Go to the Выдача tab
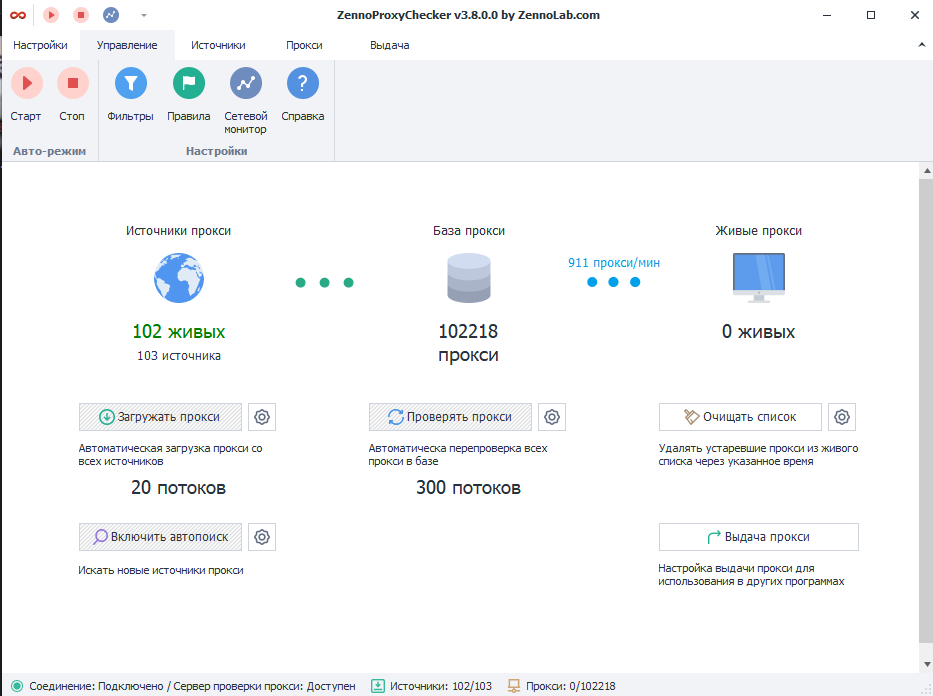Image resolution: width=933 pixels, height=696 pixels. (x=390, y=45)
